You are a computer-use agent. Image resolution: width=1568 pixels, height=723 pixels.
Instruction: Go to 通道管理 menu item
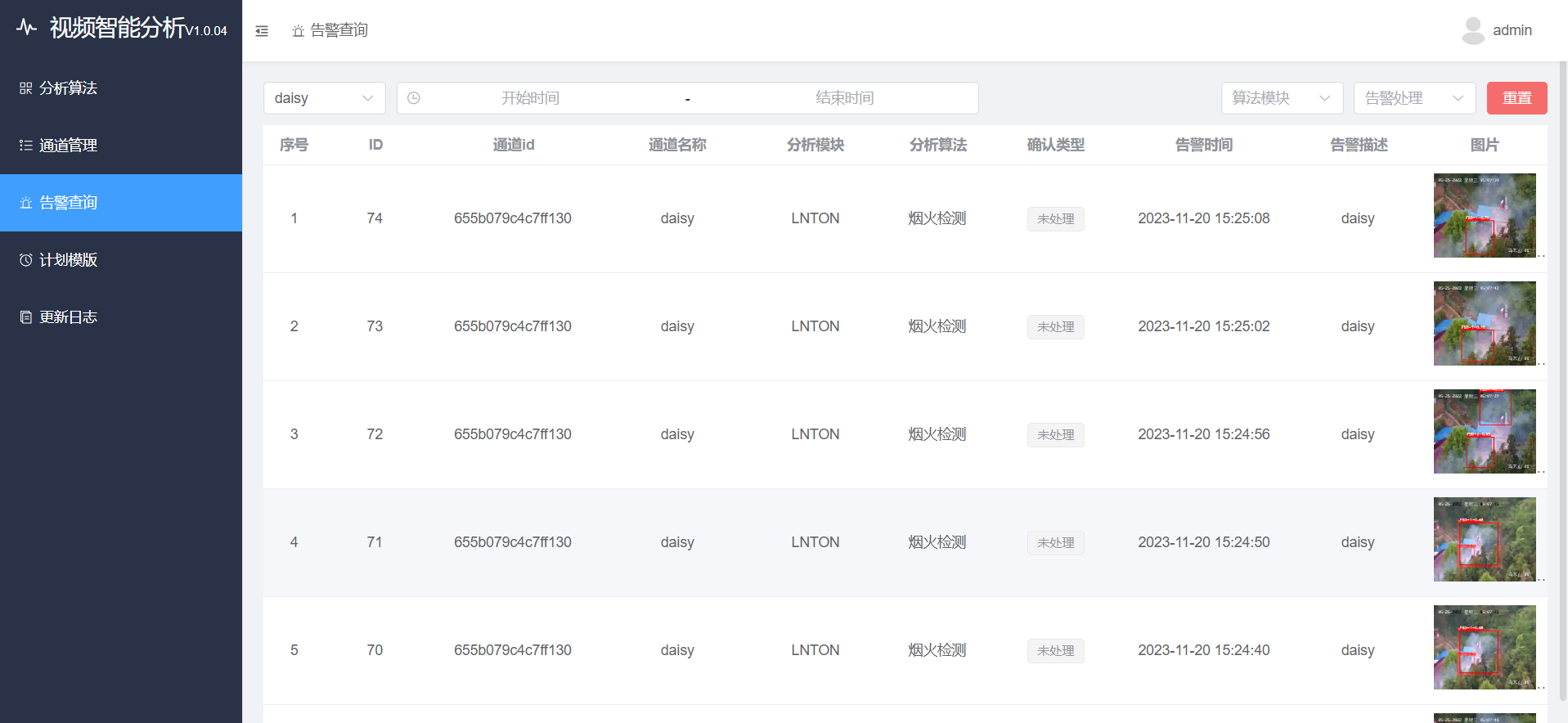pyautogui.click(x=121, y=146)
